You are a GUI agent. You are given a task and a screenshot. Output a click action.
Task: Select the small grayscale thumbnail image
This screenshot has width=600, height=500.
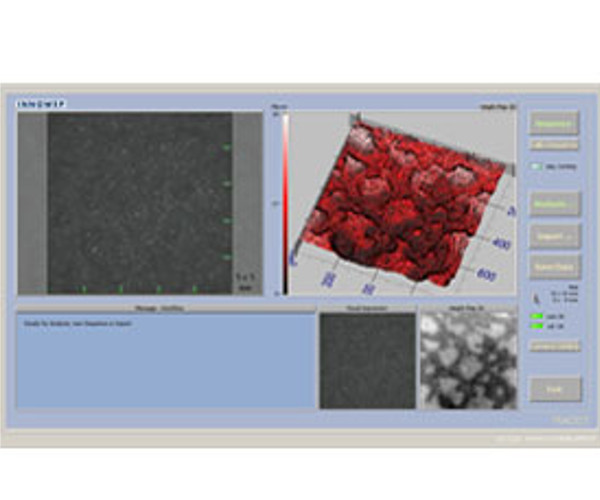click(x=367, y=360)
